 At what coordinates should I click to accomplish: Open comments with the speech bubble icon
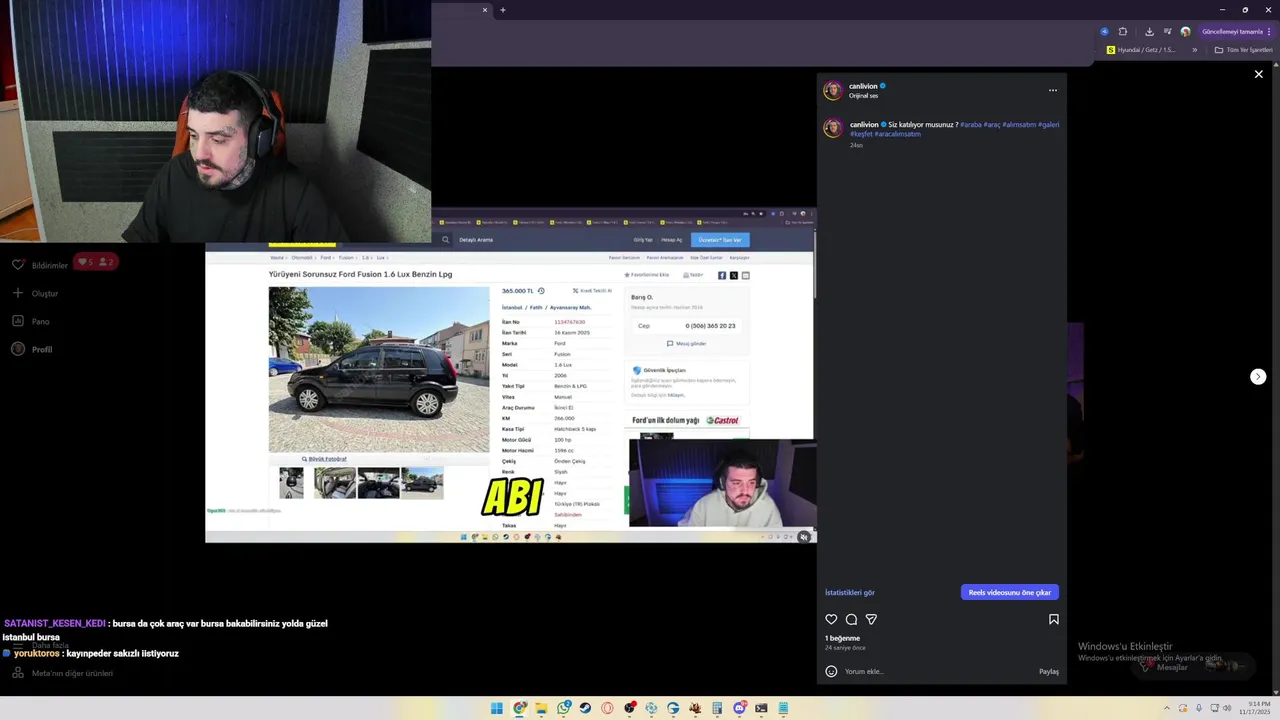coord(851,619)
